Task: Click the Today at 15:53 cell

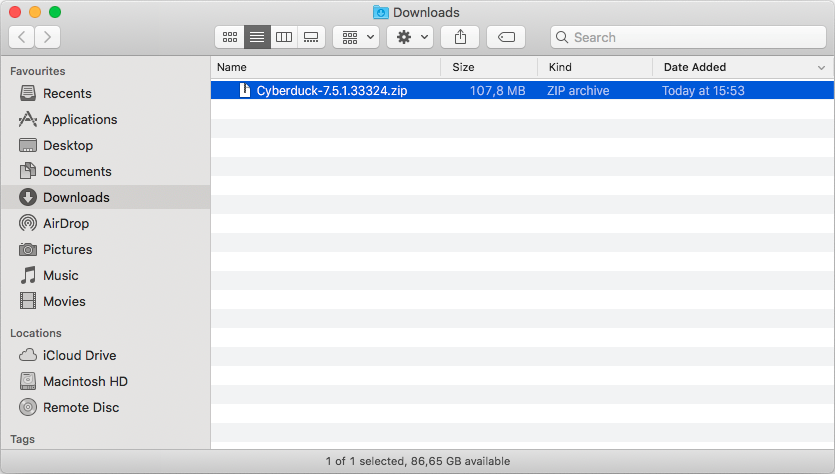Action: point(703,91)
